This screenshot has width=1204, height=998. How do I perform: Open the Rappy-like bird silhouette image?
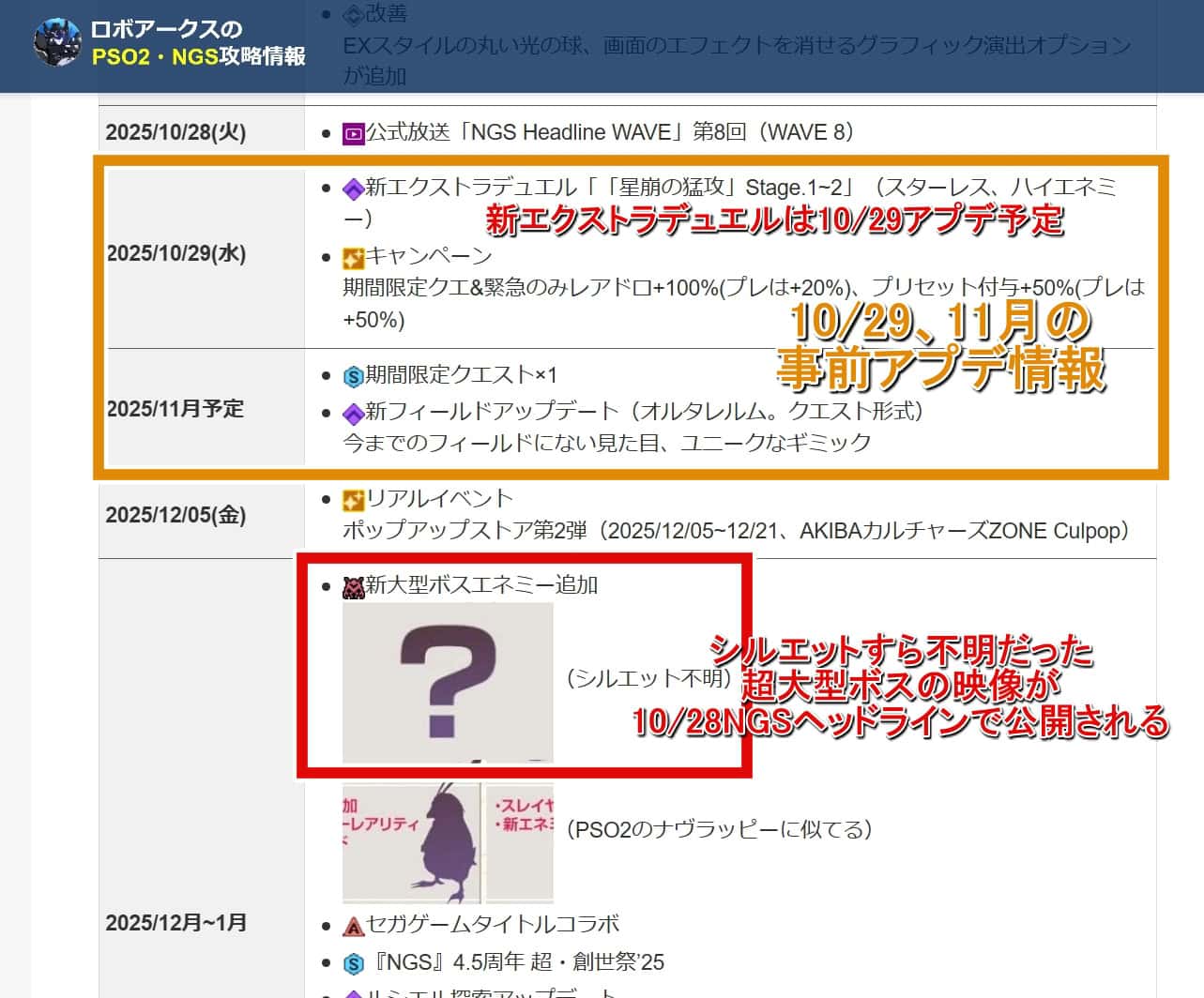(x=448, y=841)
